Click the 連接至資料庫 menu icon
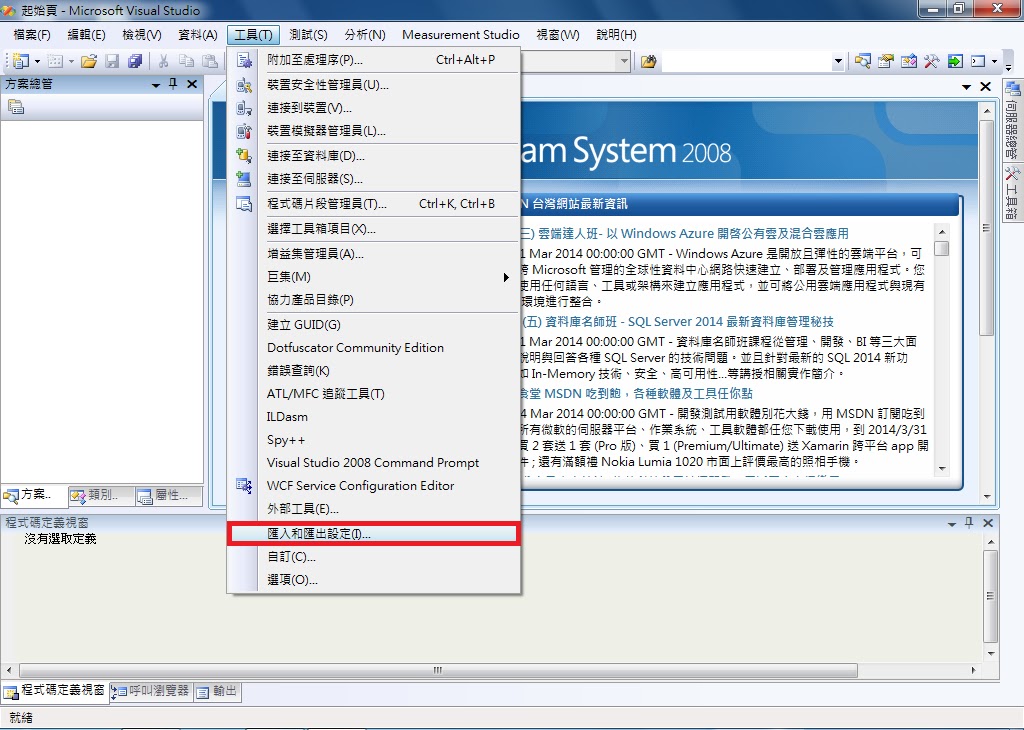The image size is (1024, 730). 244,155
